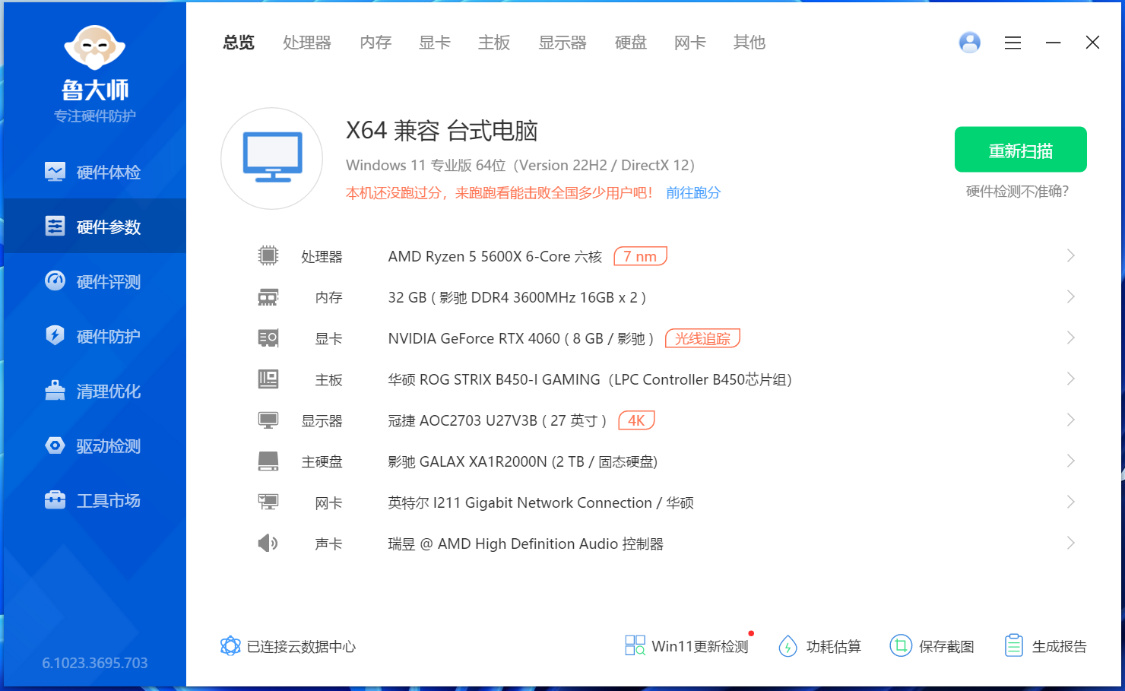The width and height of the screenshot is (1125, 691).
Task: Click 影驰 GALAX XA1R2000N text
Action: coord(522,461)
